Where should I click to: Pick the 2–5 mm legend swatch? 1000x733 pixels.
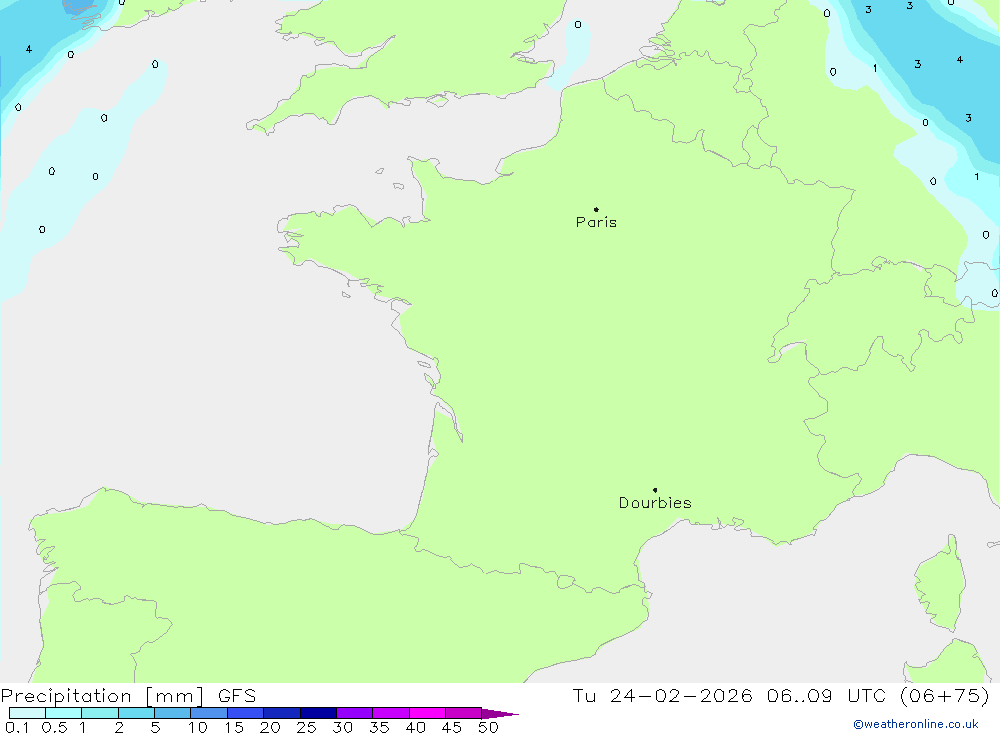[136, 713]
